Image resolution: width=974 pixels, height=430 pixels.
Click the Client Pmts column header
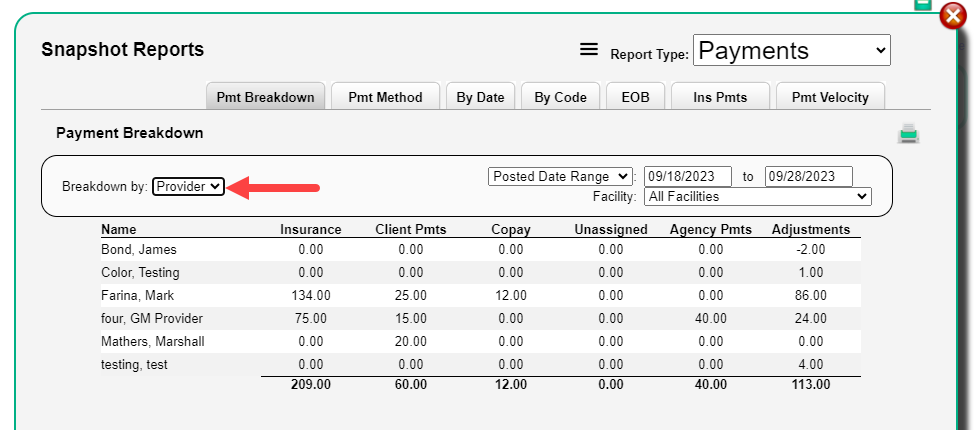coord(411,229)
